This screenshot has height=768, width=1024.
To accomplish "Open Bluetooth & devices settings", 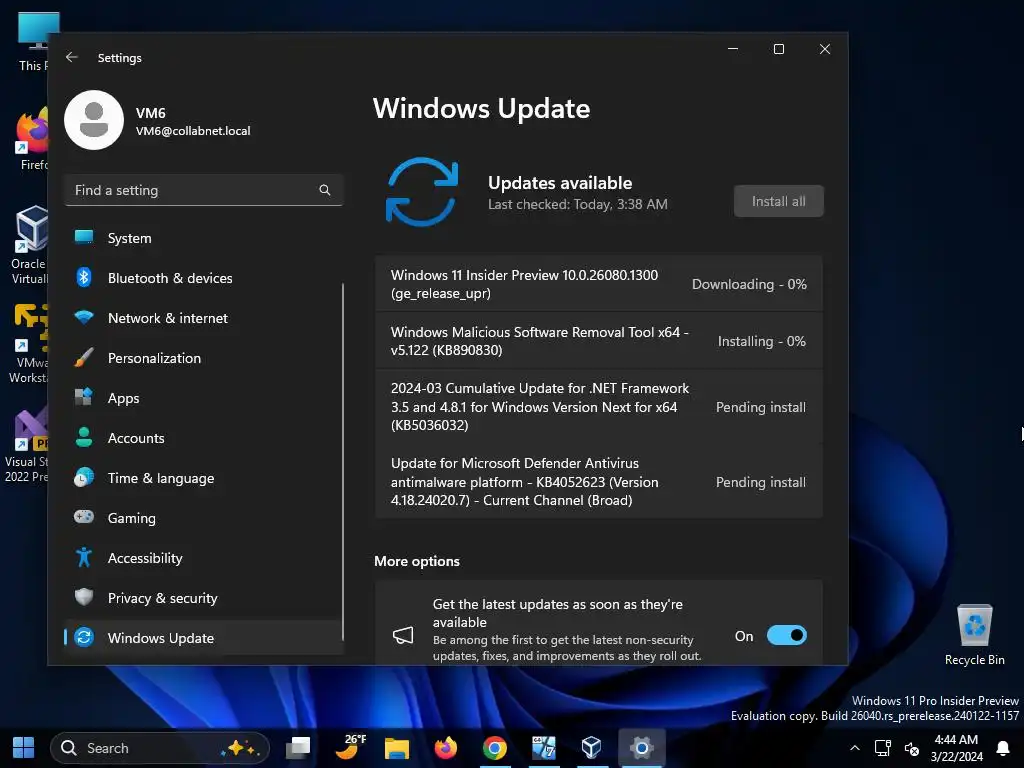I will pos(204,278).
